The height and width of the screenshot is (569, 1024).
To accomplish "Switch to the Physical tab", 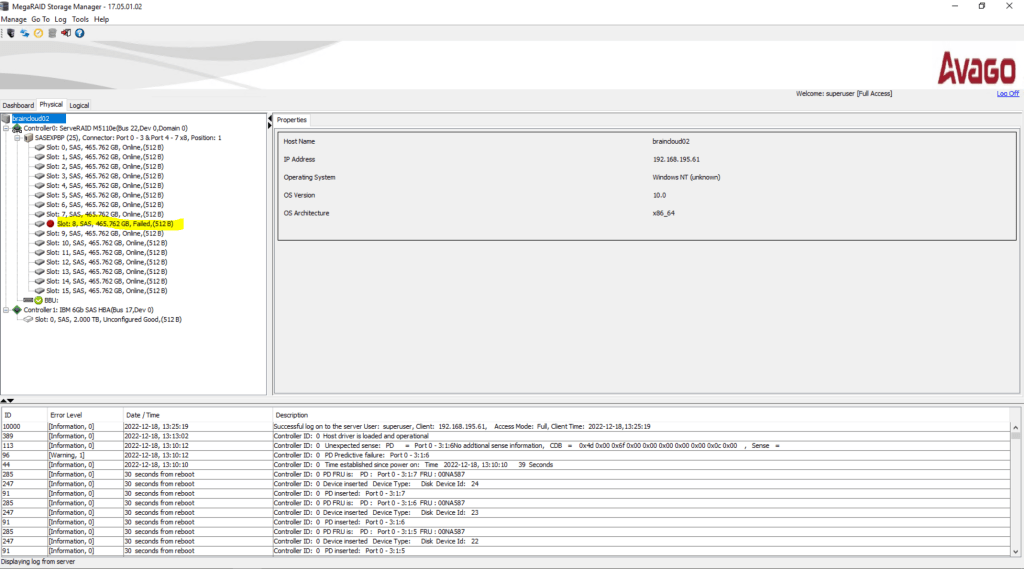I will [51, 105].
